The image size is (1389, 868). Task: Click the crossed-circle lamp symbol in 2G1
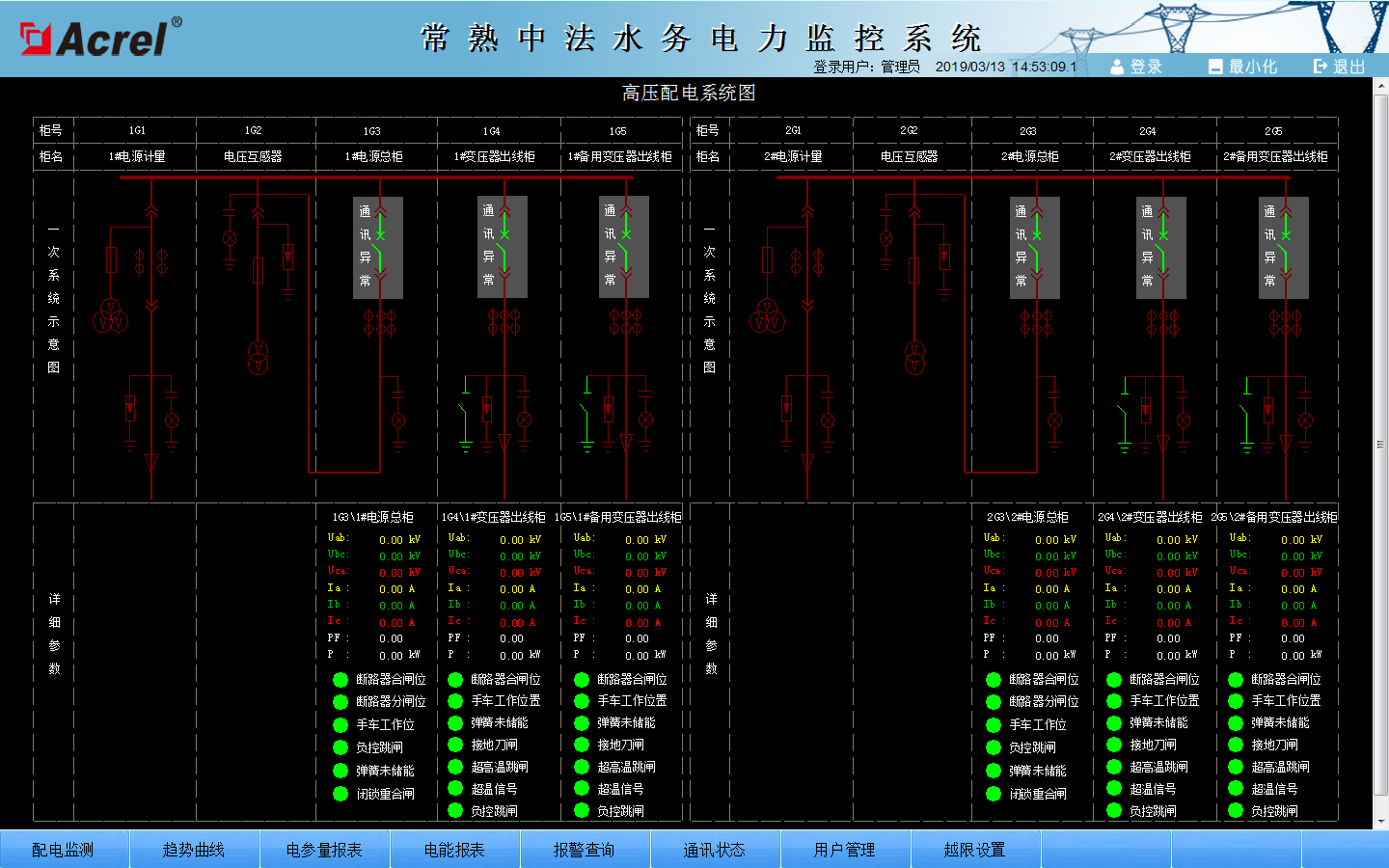click(x=828, y=421)
